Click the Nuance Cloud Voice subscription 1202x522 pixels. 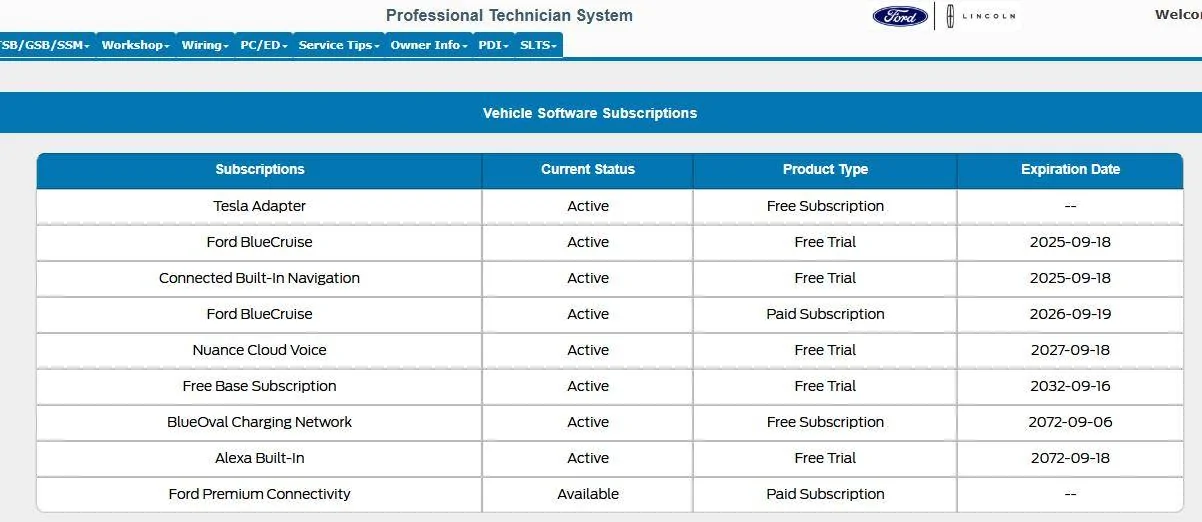[260, 350]
